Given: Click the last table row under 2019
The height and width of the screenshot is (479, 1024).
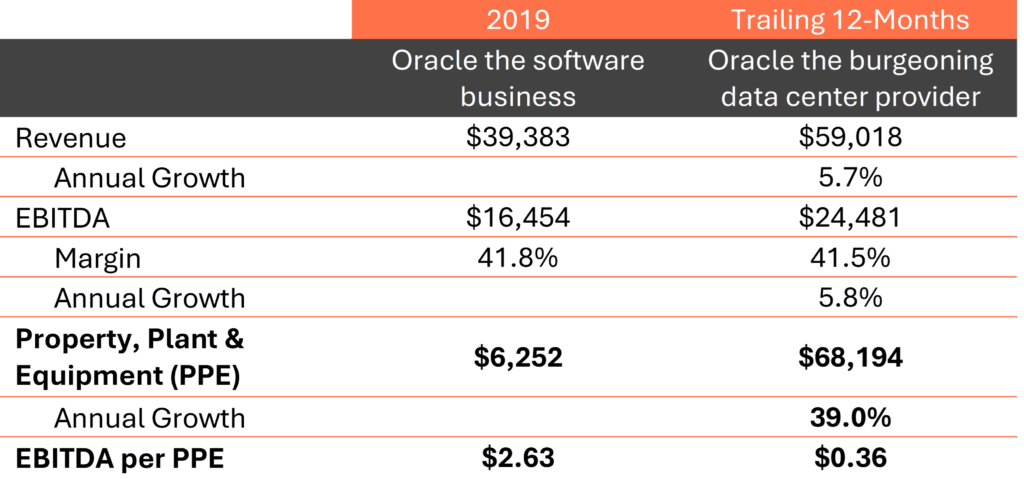Looking at the screenshot, I should pyautogui.click(x=518, y=457).
